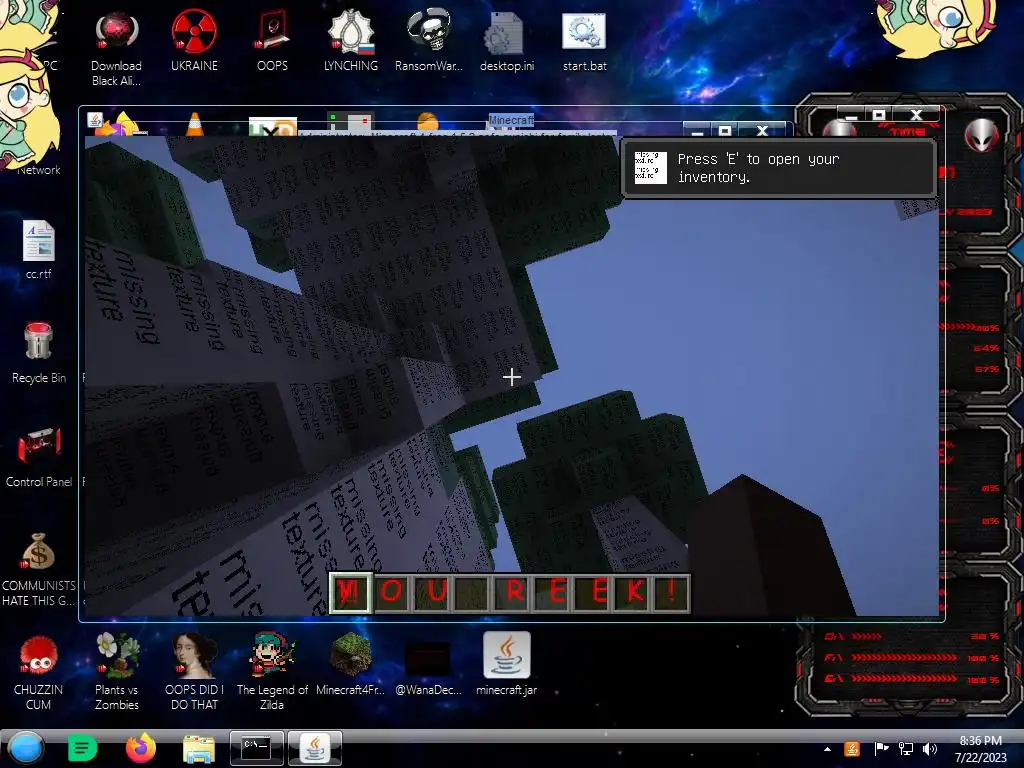Select the hotbar slot showing letter U
Image resolution: width=1024 pixels, height=768 pixels.
pyautogui.click(x=431, y=592)
